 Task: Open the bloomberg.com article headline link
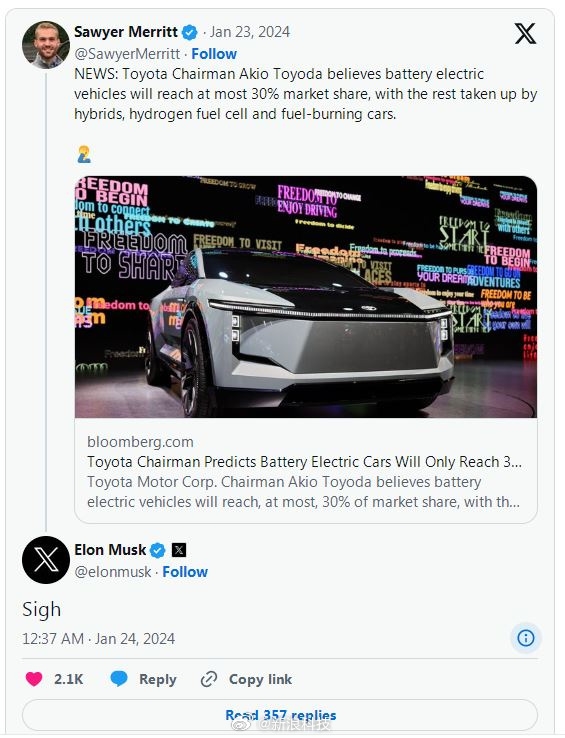point(304,462)
